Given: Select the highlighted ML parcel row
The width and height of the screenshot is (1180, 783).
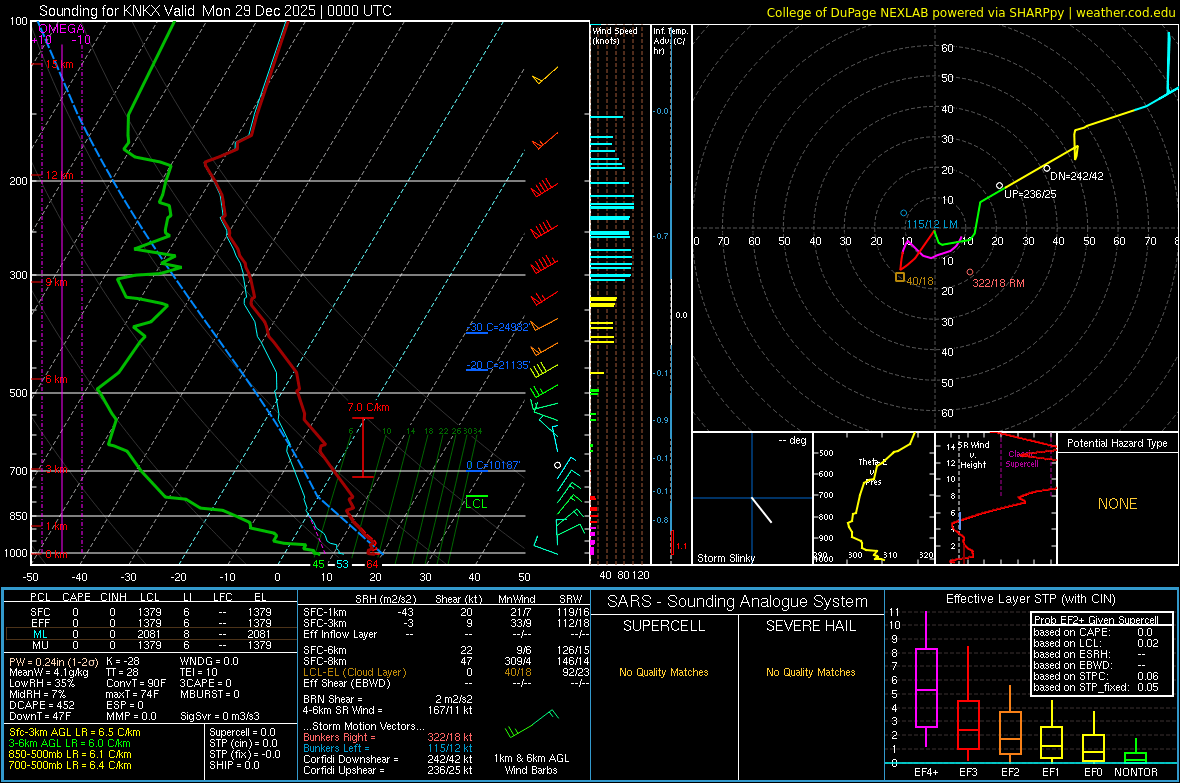Looking at the screenshot, I should (149, 634).
